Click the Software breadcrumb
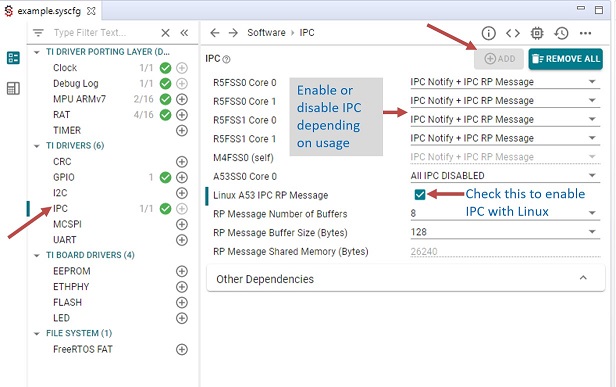This screenshot has width=616, height=387. point(266,33)
